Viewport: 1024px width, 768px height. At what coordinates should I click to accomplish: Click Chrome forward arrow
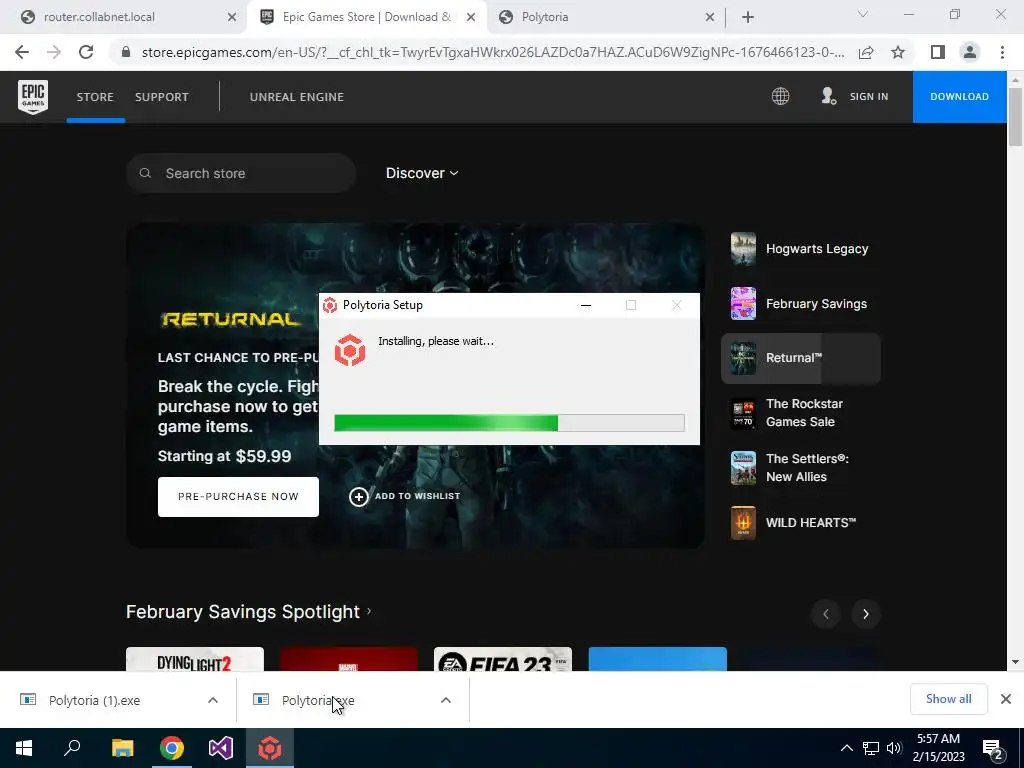tap(54, 52)
